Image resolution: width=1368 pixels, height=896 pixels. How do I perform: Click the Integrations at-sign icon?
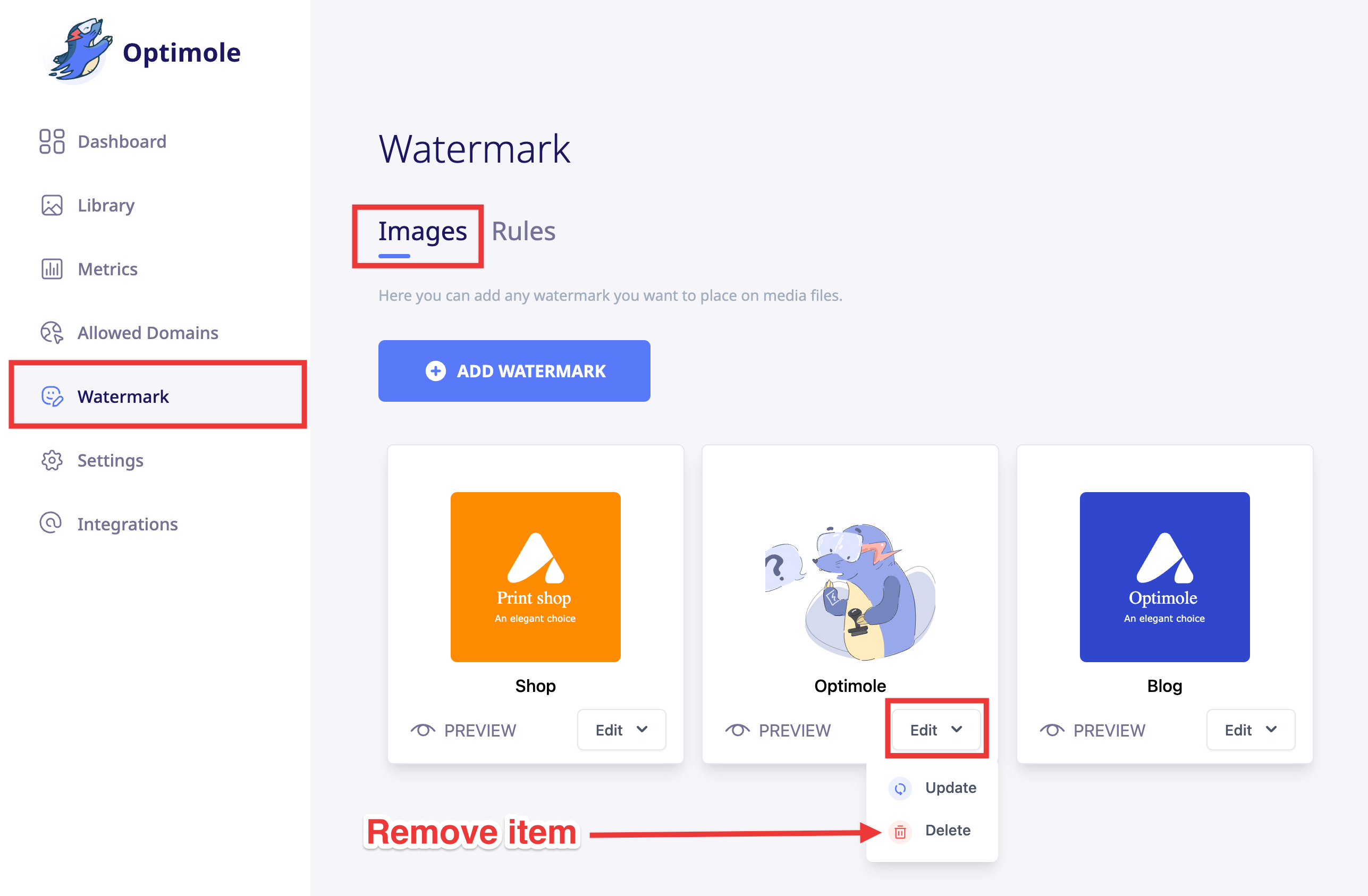click(50, 523)
